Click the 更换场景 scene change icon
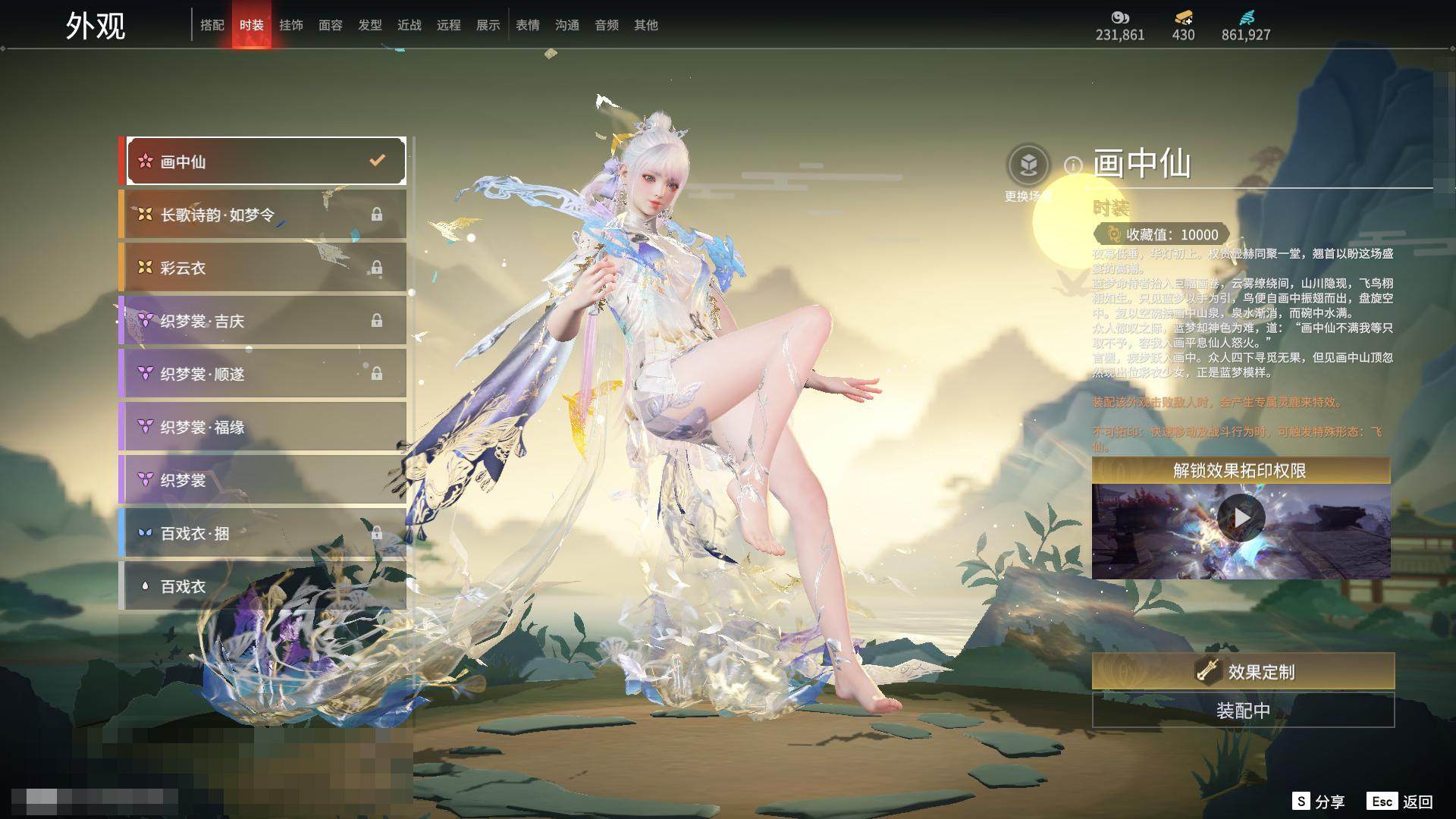 [1028, 165]
